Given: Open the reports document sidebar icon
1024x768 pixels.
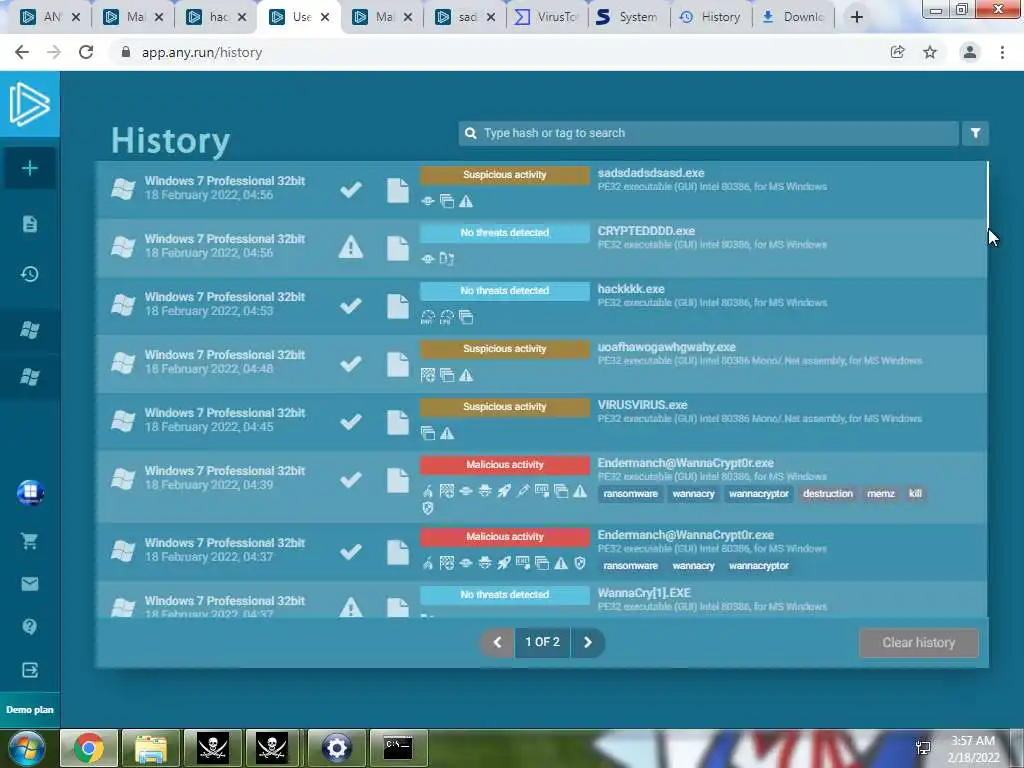Looking at the screenshot, I should pyautogui.click(x=29, y=224).
